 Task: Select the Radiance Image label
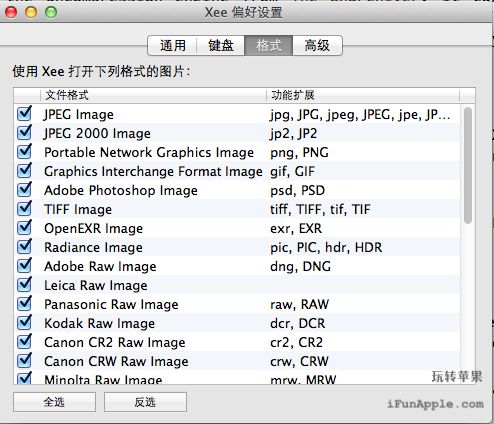(93, 248)
